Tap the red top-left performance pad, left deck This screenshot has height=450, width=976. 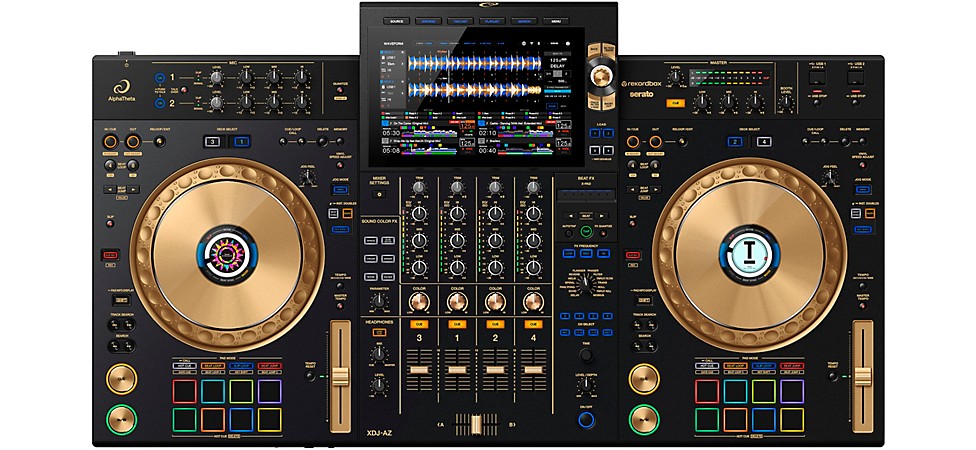point(184,391)
